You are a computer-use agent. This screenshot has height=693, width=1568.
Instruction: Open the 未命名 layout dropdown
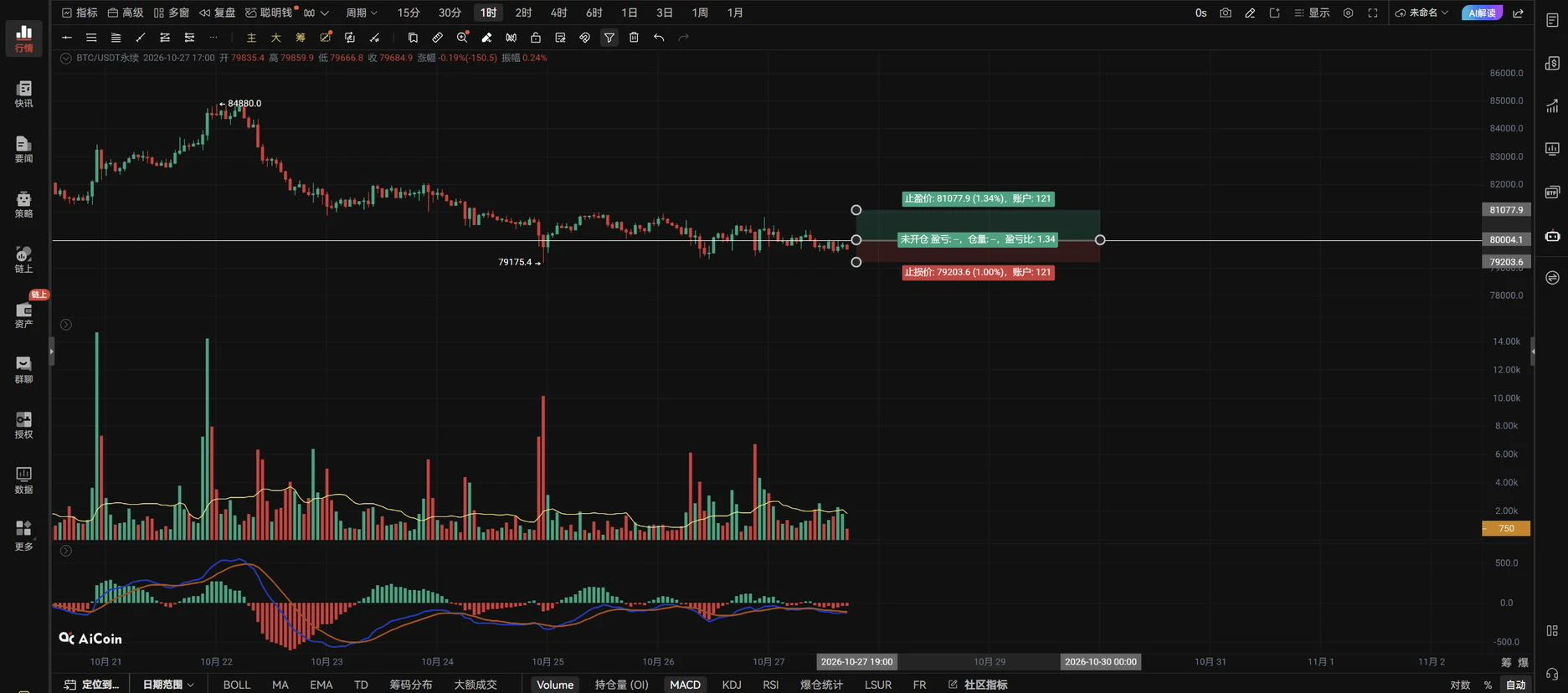pyautogui.click(x=1421, y=13)
